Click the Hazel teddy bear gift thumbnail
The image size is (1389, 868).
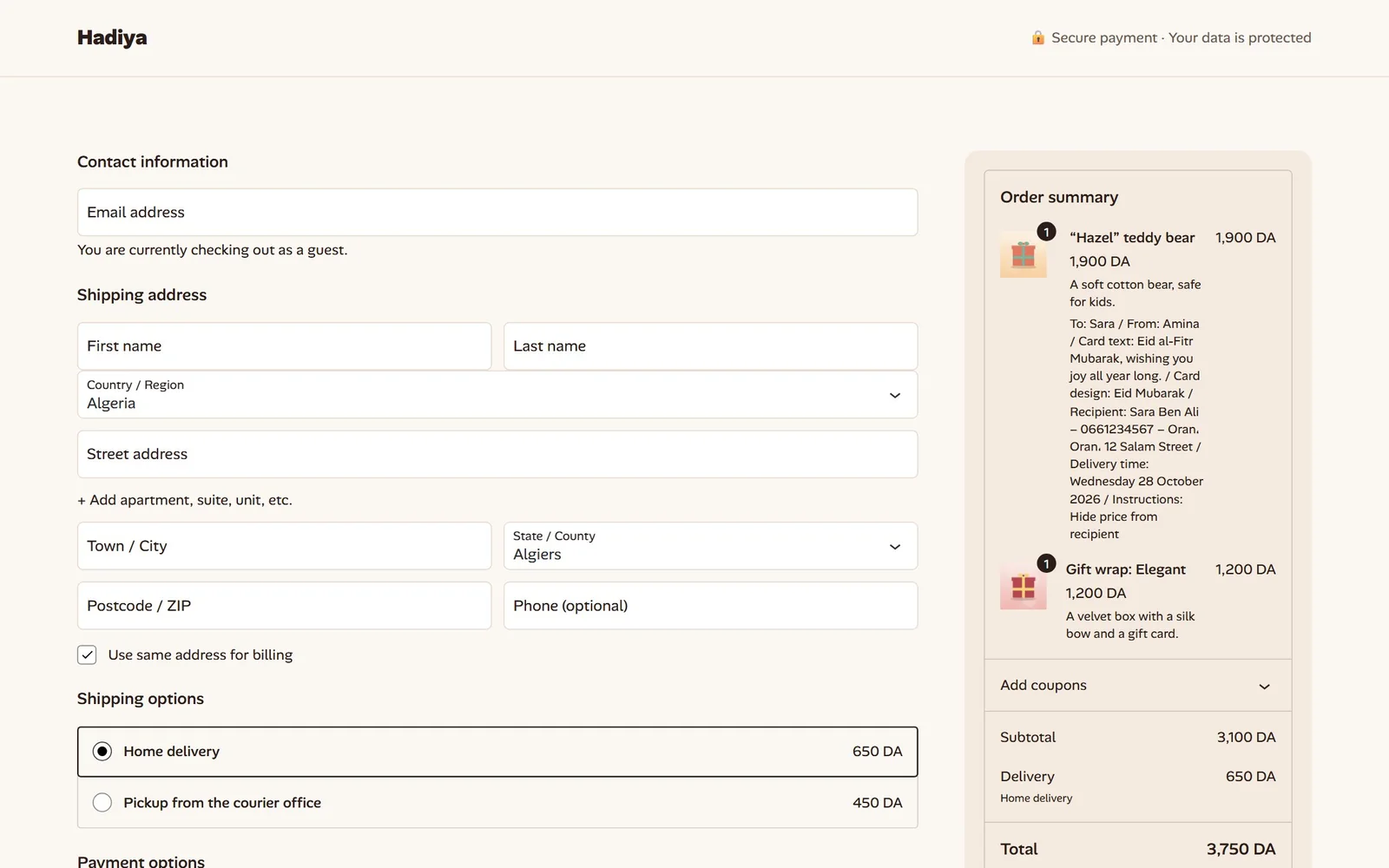[1024, 254]
